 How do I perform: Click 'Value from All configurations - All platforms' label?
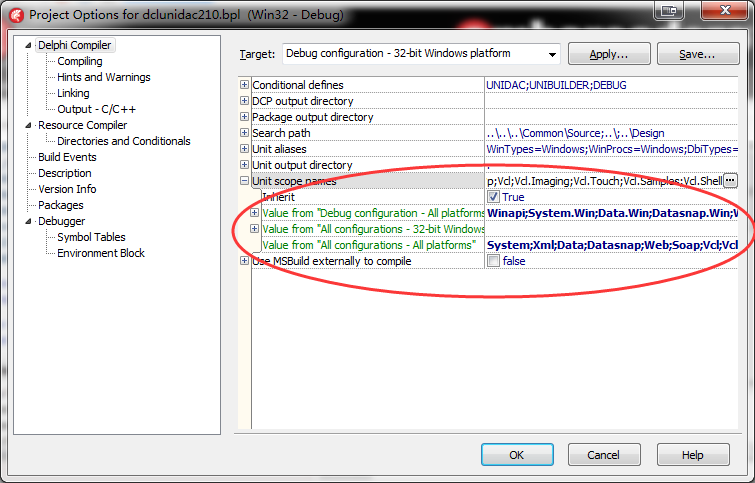369,245
